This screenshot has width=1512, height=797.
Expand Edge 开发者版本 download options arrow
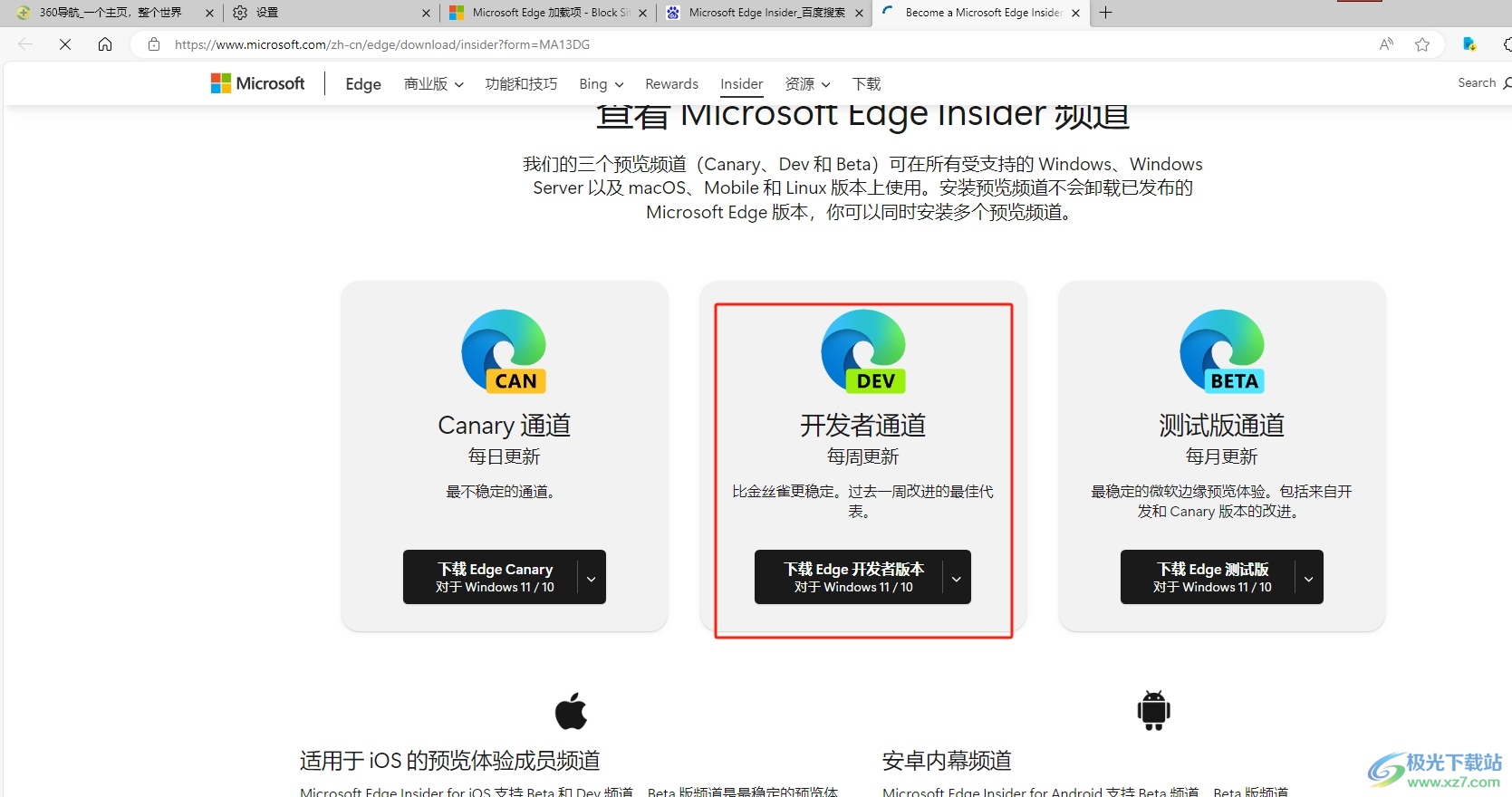pos(957,577)
